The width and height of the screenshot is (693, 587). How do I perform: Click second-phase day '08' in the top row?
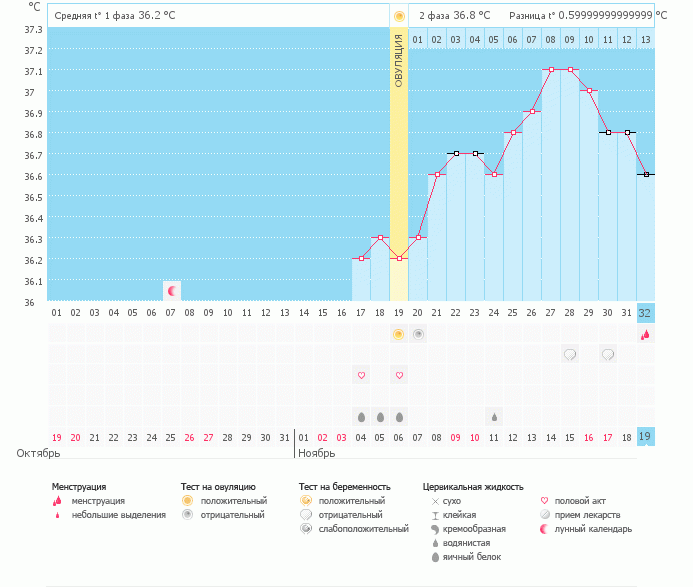tap(550, 40)
